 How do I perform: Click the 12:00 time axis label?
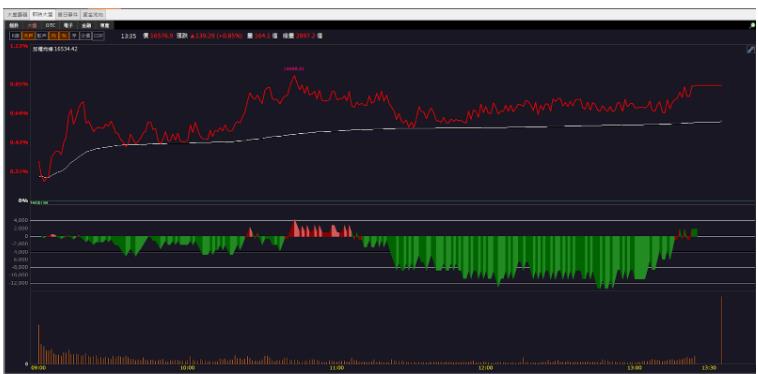coord(486,368)
